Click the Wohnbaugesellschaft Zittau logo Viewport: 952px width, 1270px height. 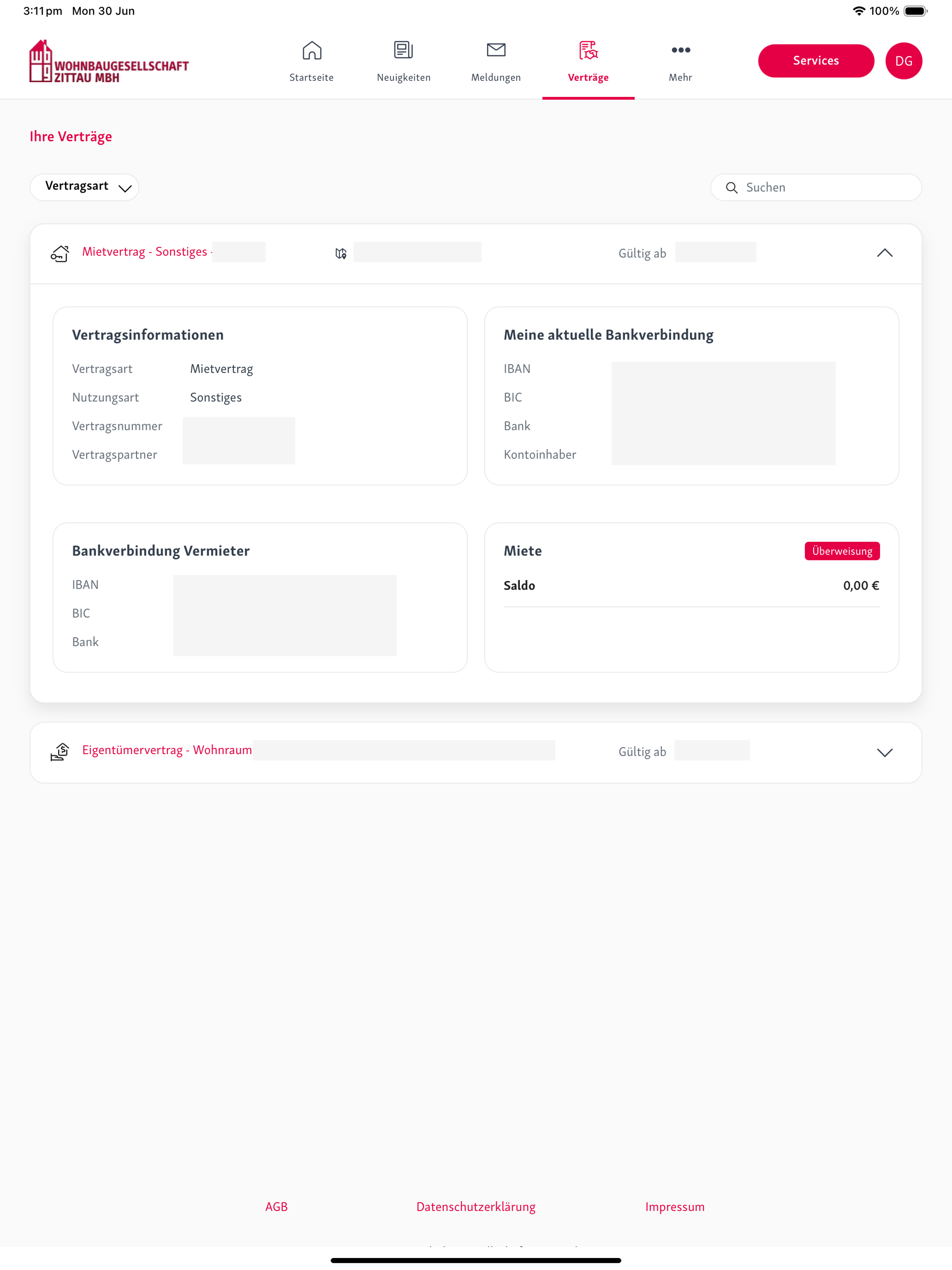109,61
